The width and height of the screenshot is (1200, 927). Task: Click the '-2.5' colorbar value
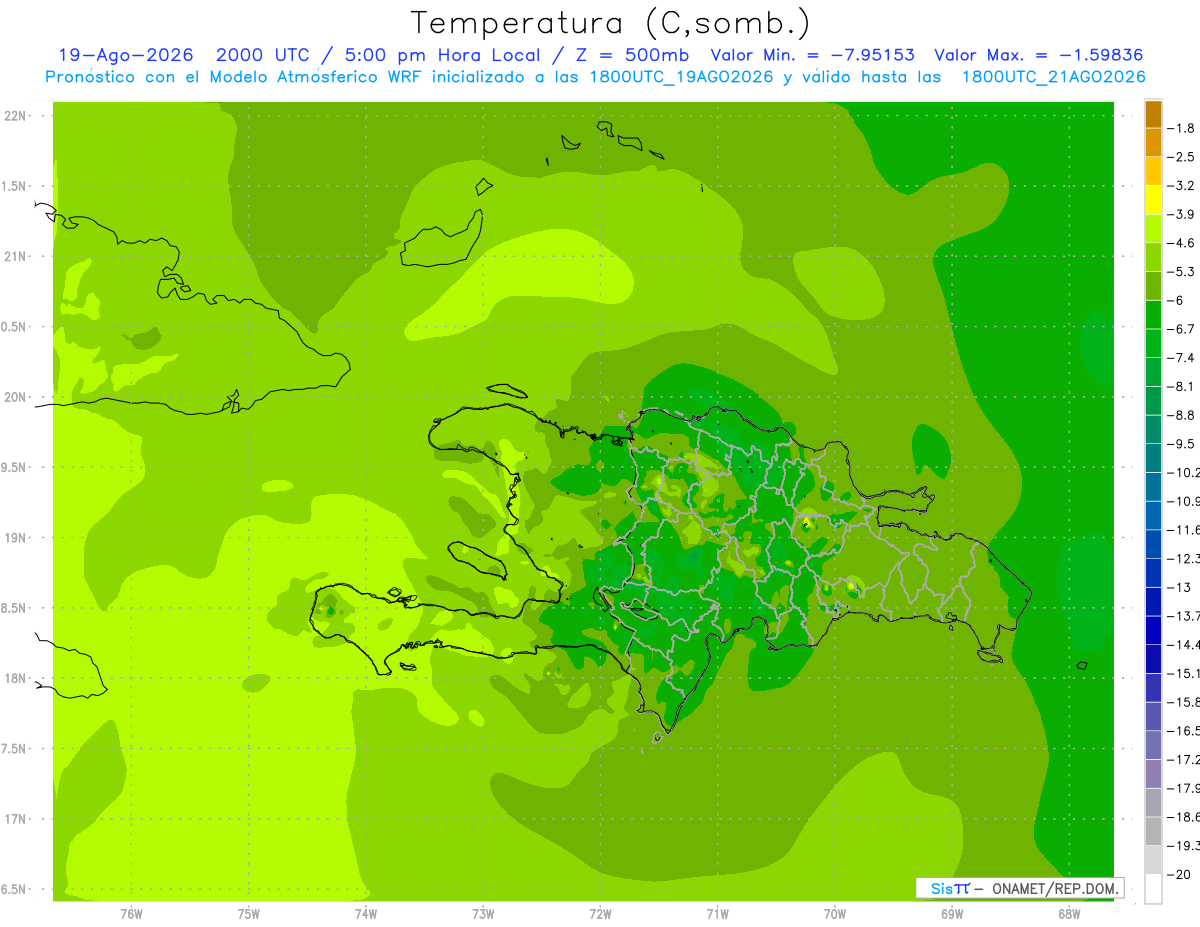[1181, 157]
